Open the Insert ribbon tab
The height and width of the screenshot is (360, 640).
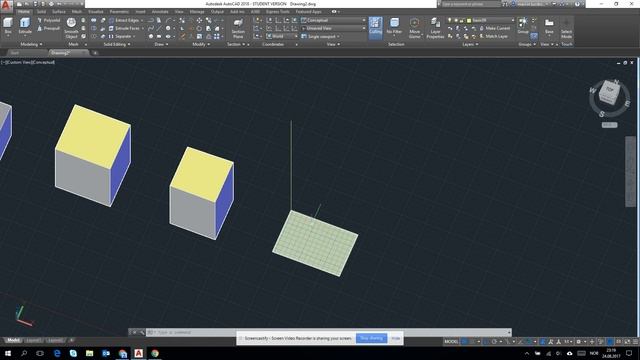tap(140, 12)
